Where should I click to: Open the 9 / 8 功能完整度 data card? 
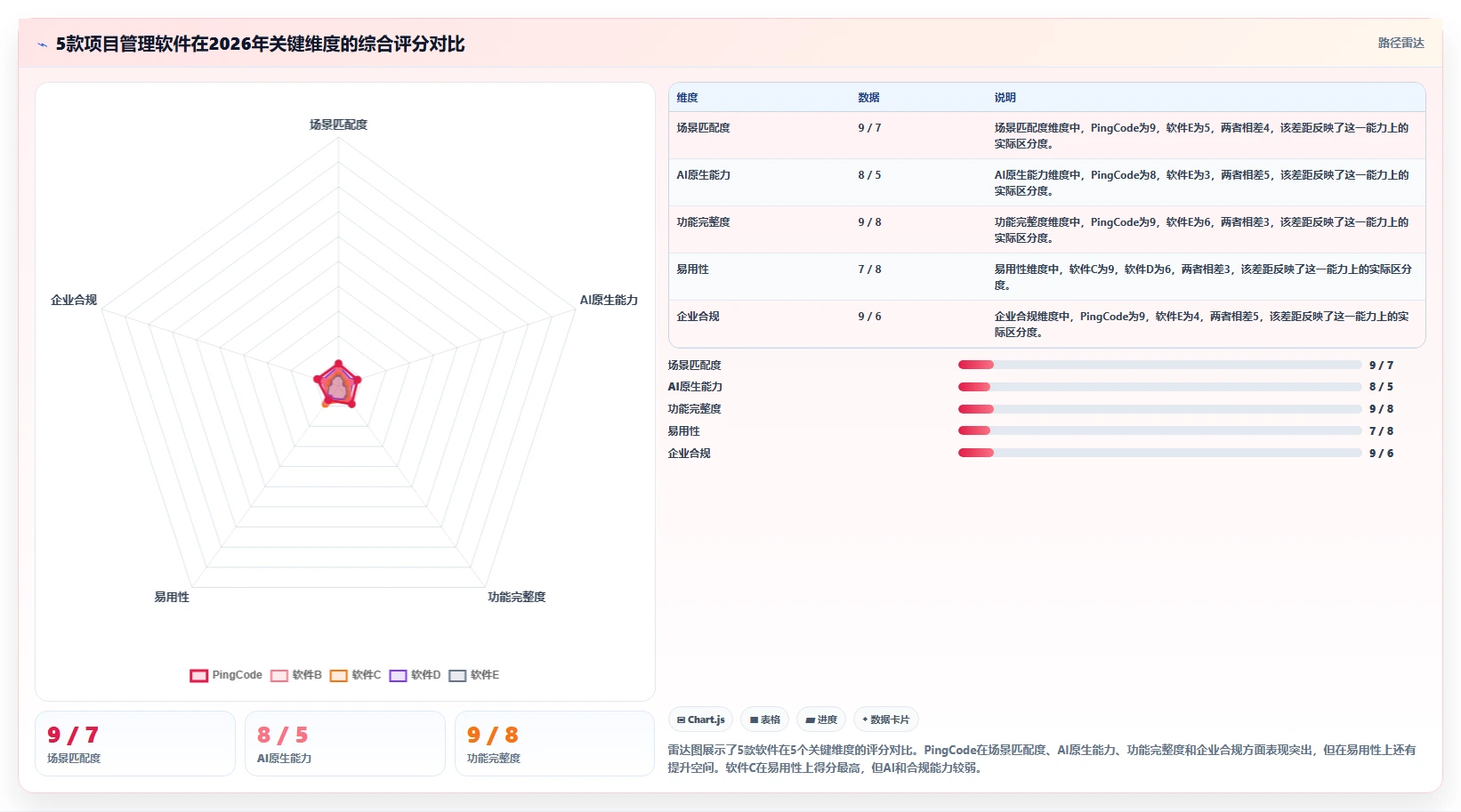[555, 744]
